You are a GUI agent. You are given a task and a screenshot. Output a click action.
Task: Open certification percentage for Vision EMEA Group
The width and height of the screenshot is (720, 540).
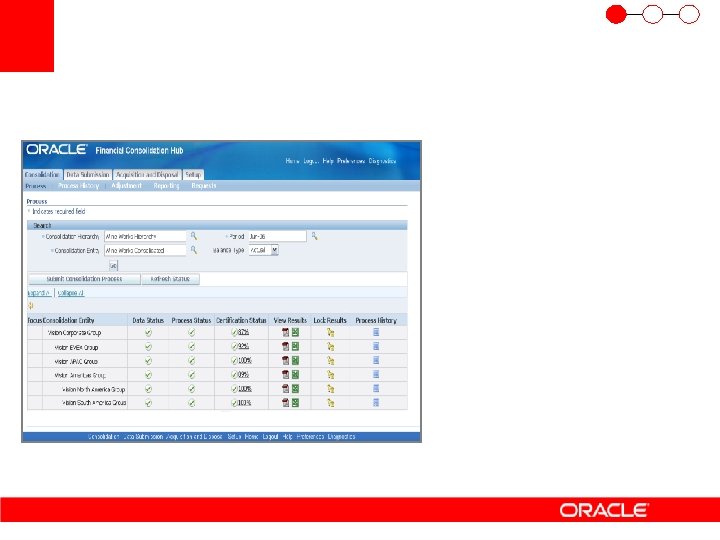click(243, 346)
